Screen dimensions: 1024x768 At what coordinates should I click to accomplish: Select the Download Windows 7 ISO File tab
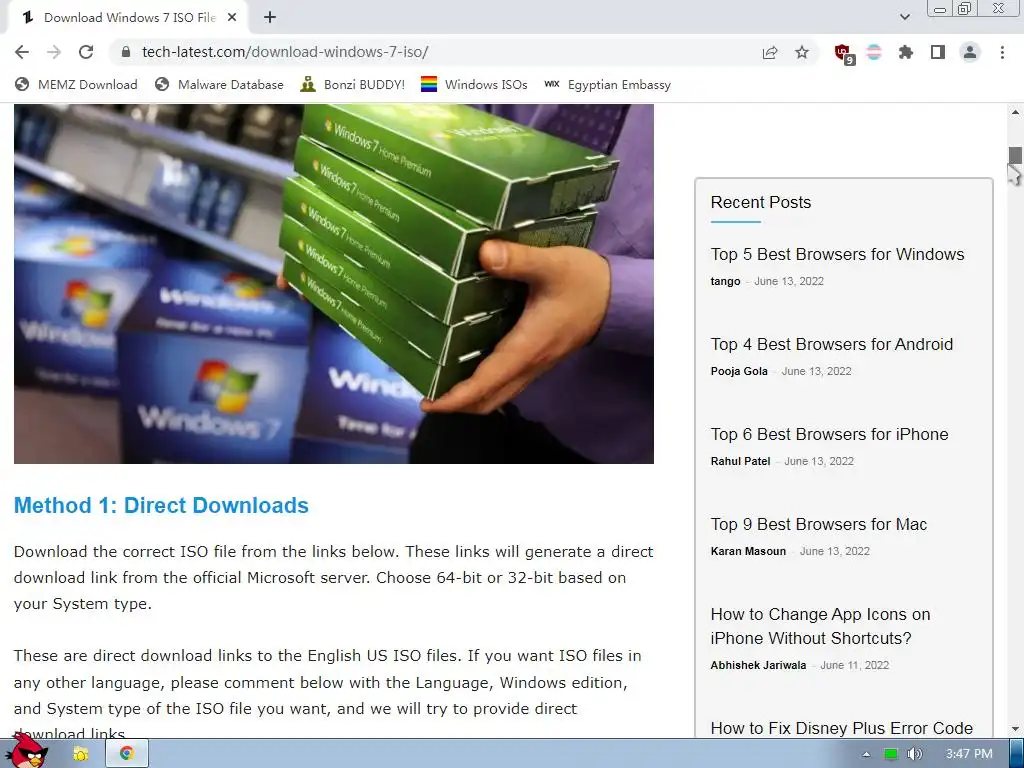129,18
